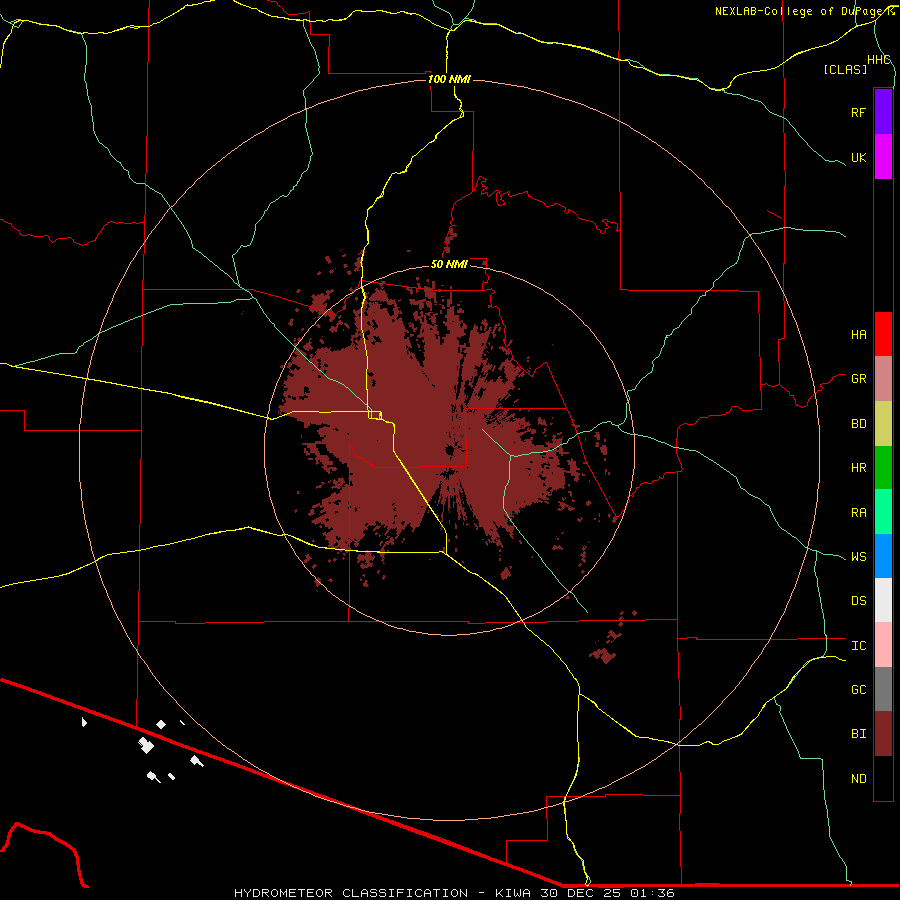The width and height of the screenshot is (900, 900).
Task: Click the WS legend label
Action: point(858,557)
